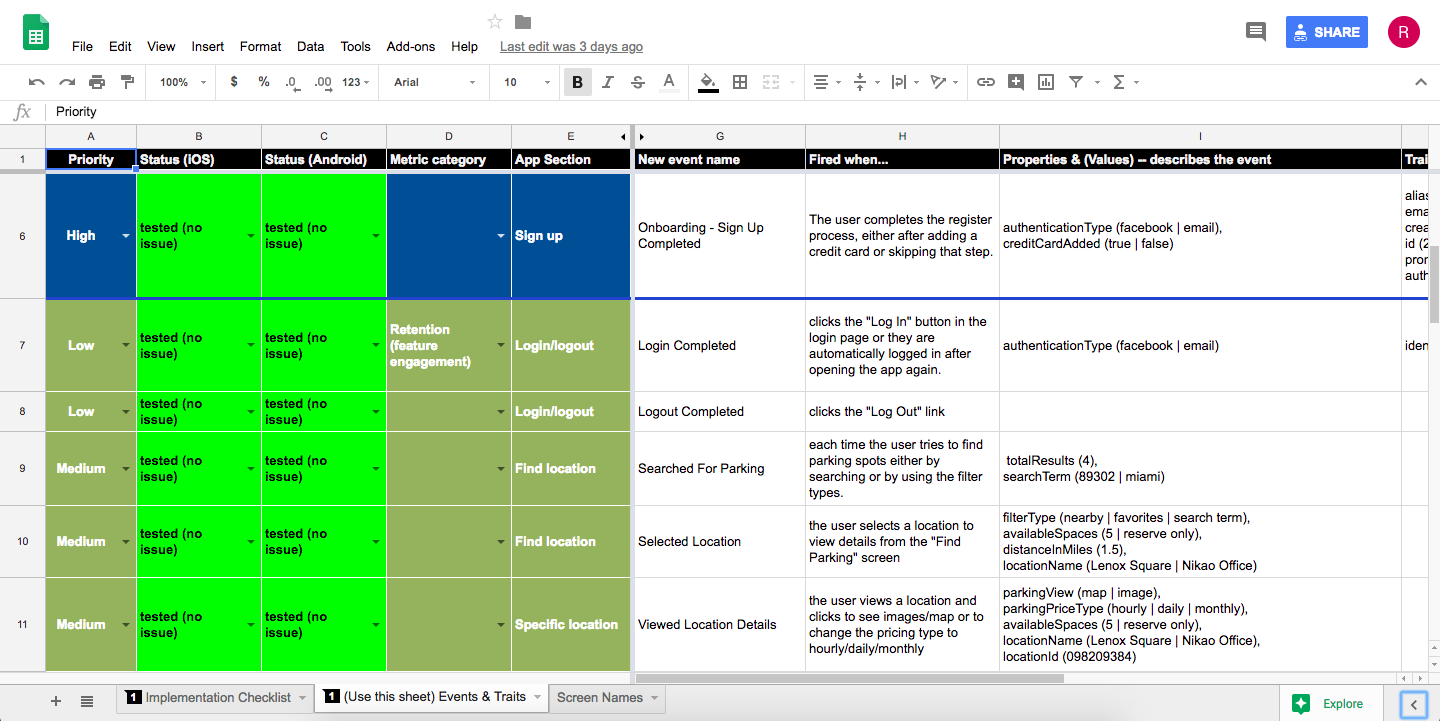This screenshot has height=721, width=1440.
Task: Open the account avatar R
Action: 1404,32
